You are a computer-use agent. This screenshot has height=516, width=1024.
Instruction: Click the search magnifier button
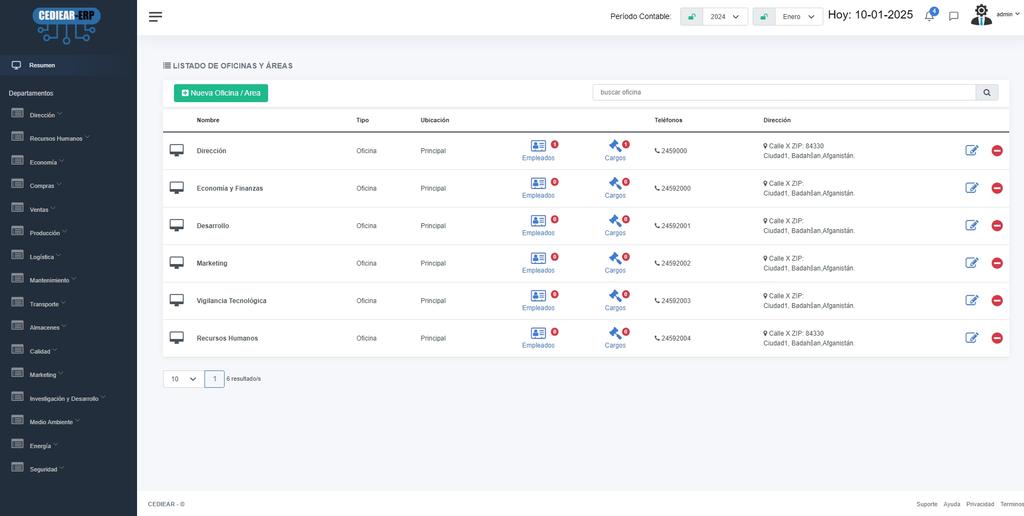click(987, 93)
